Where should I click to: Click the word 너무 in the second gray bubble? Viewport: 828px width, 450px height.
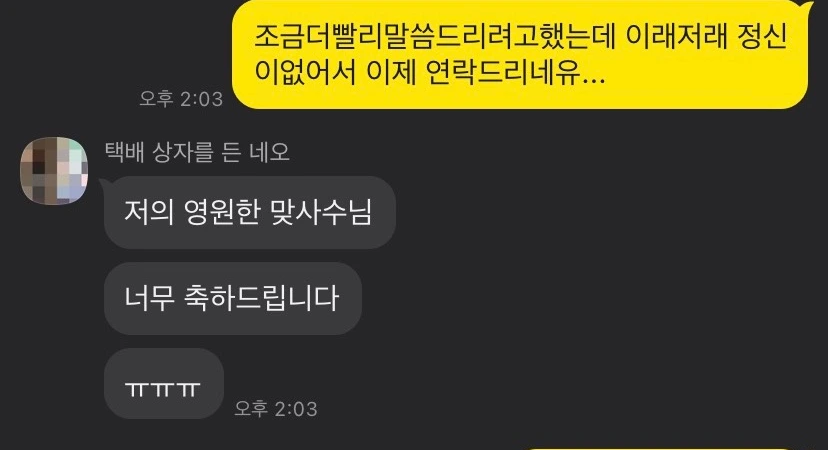click(x=149, y=298)
